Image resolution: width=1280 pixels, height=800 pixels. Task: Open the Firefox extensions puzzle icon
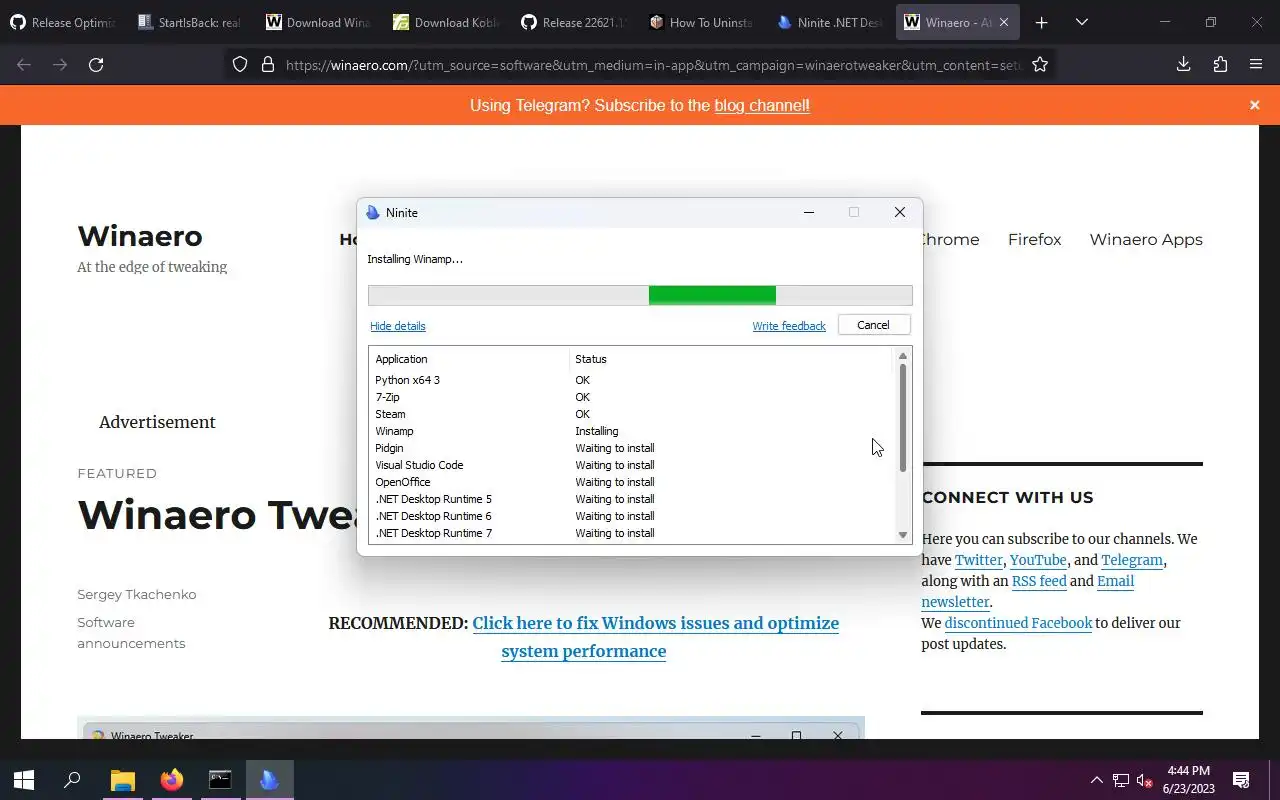point(1220,65)
